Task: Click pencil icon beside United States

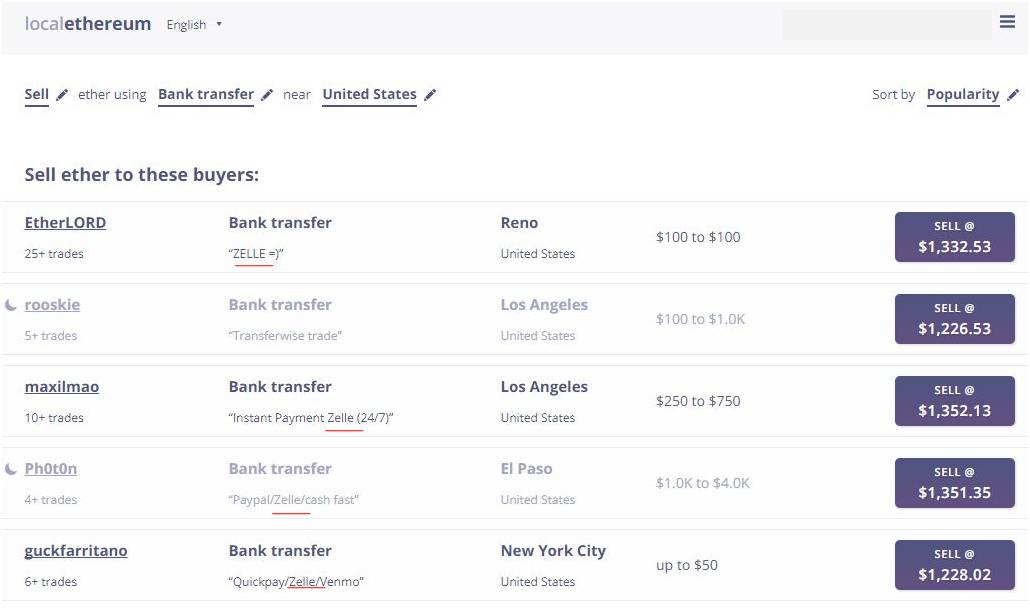Action: [x=430, y=95]
